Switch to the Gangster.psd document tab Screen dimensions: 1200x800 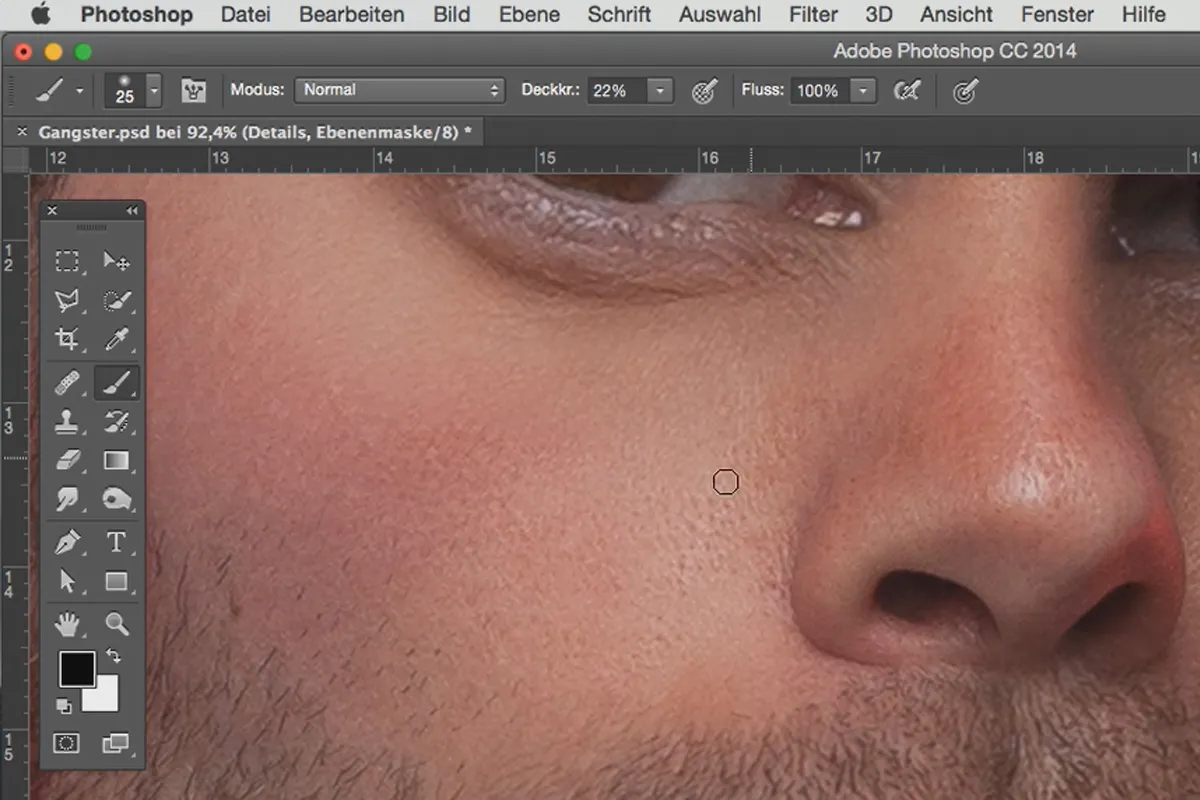254,131
